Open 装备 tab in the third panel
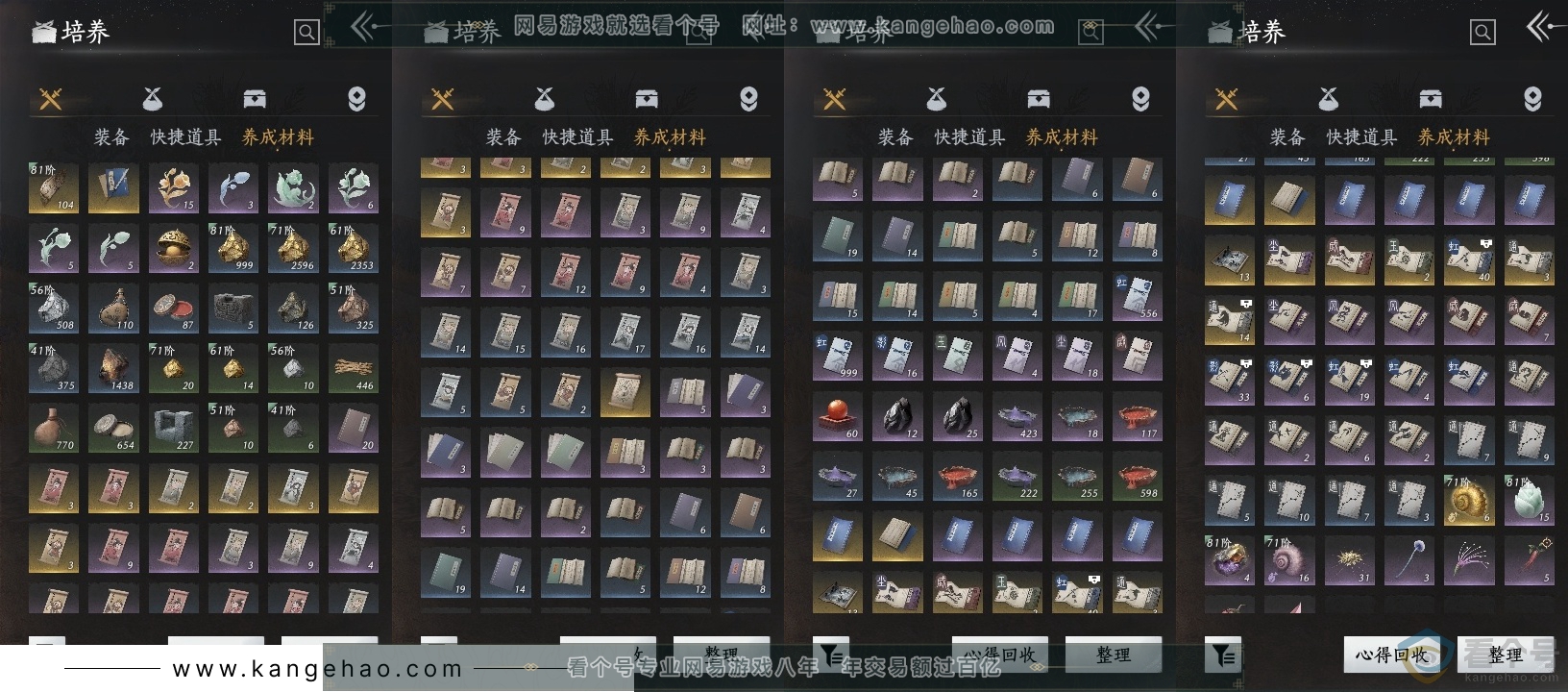The height and width of the screenshot is (692, 1568). pos(895,137)
